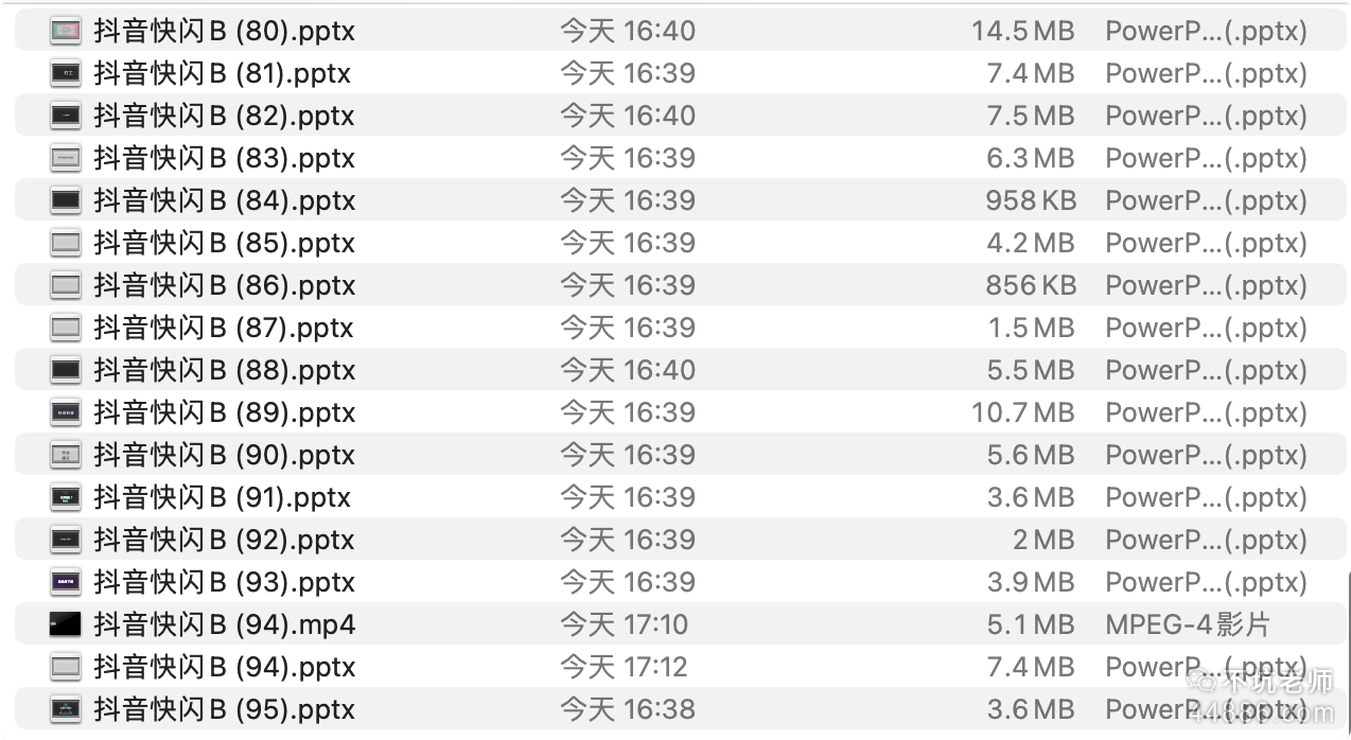Click the MPEG-4影片 kind label
The image size is (1351, 740).
point(1187,625)
